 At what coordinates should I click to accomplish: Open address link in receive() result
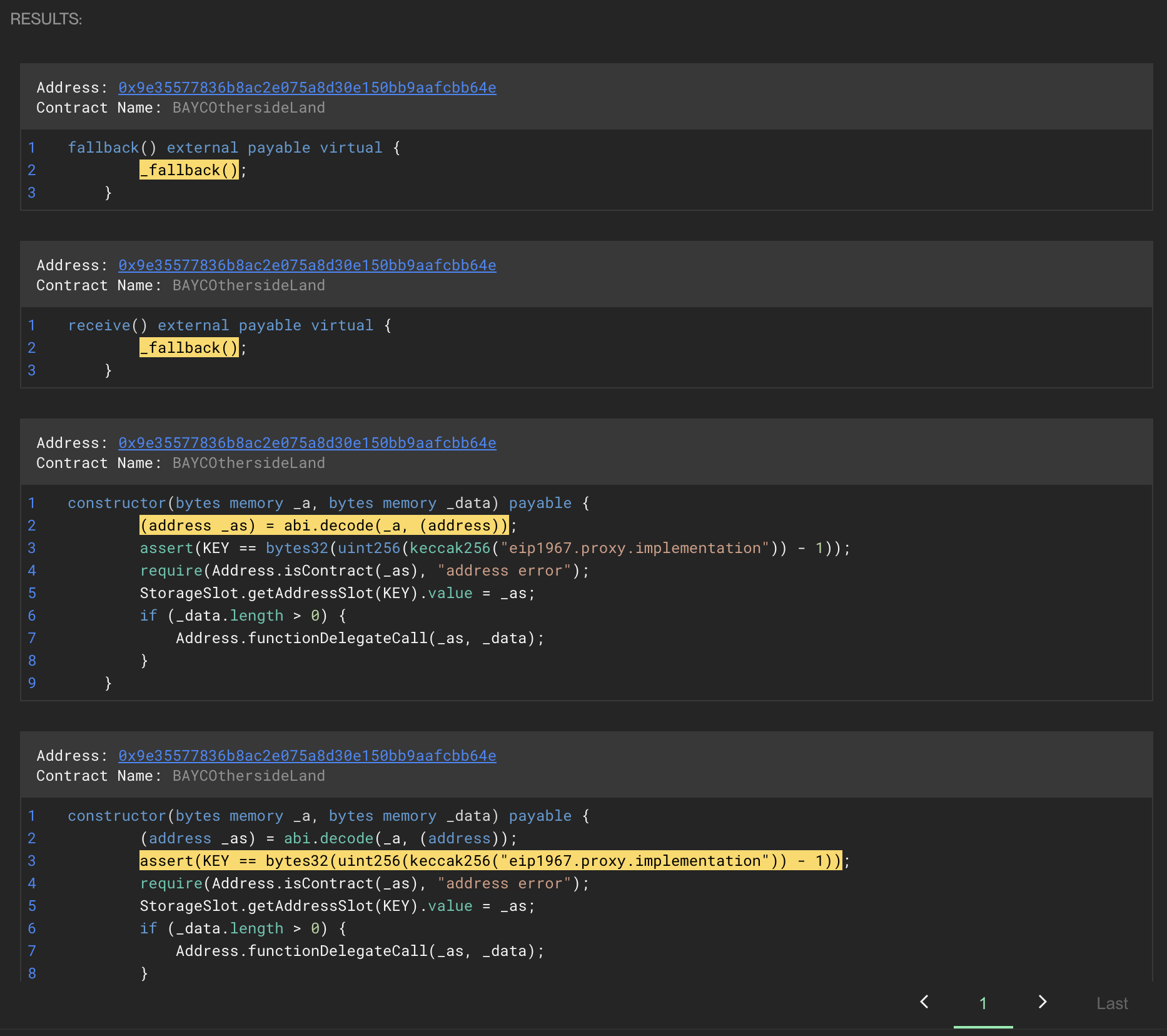click(307, 265)
